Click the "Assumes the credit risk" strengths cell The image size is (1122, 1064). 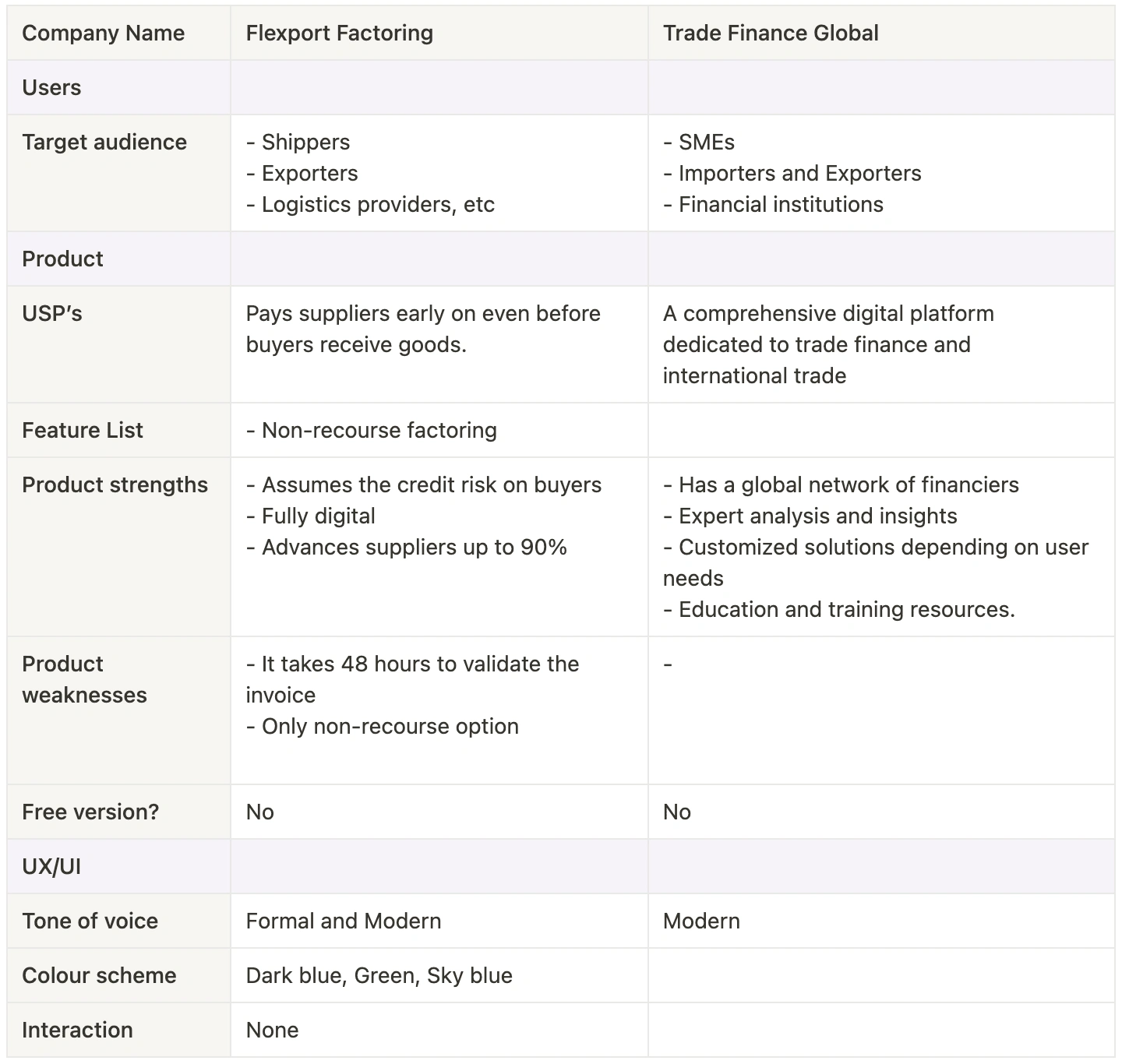[x=424, y=516]
